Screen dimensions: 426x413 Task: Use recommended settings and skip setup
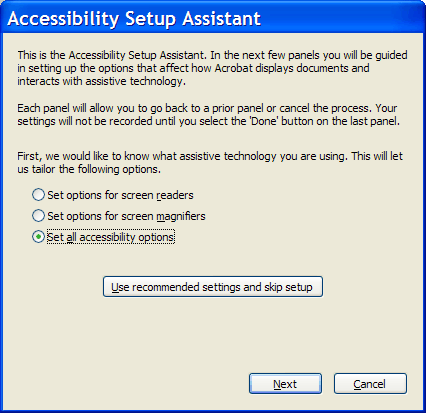click(x=213, y=287)
